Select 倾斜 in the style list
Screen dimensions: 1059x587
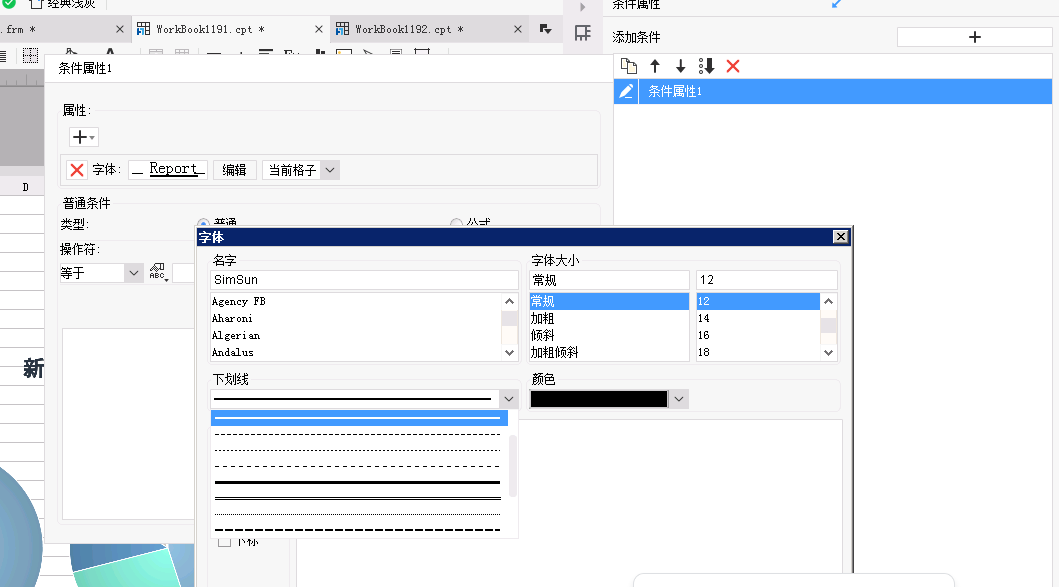(x=609, y=335)
